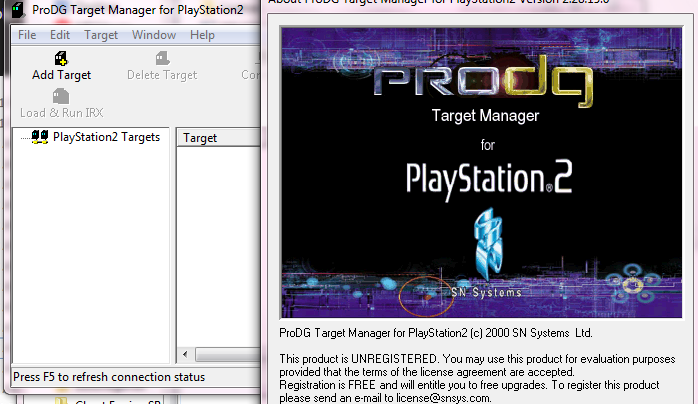Click the status bar refresh connection message
Screen dimensions: 698x404
(x=109, y=377)
